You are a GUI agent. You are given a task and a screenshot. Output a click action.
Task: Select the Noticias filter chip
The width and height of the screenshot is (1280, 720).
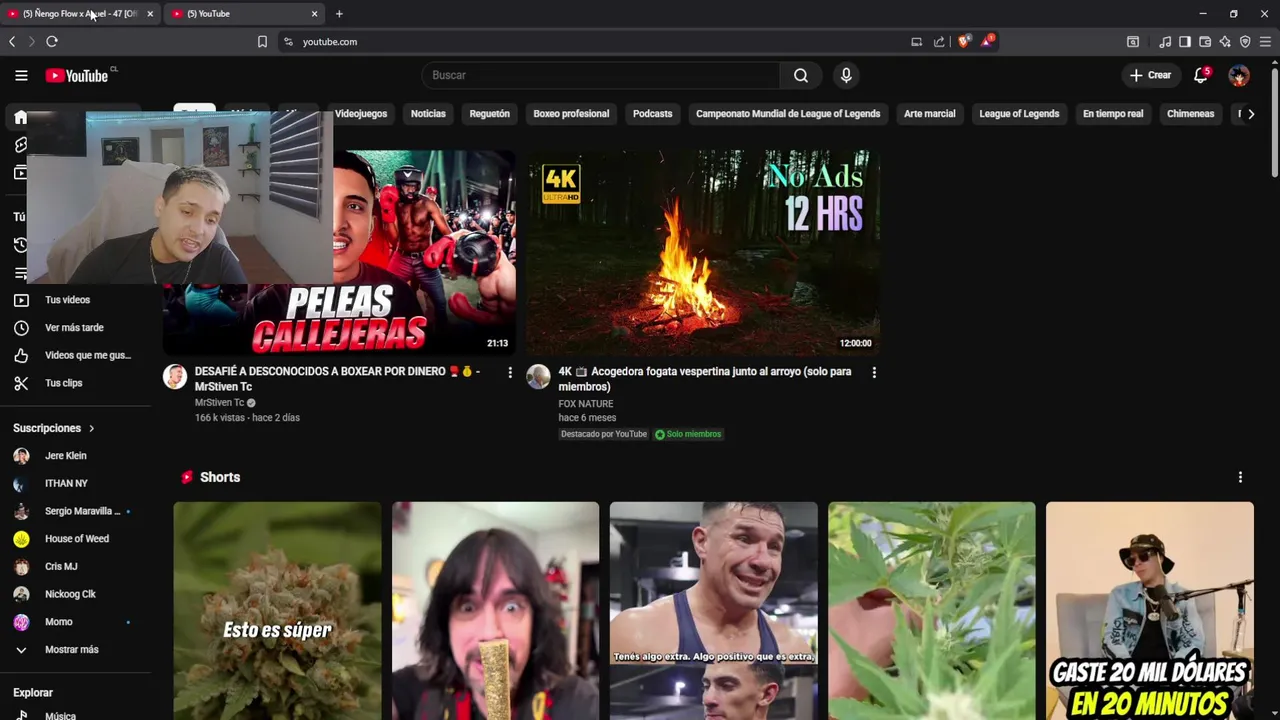(x=428, y=113)
